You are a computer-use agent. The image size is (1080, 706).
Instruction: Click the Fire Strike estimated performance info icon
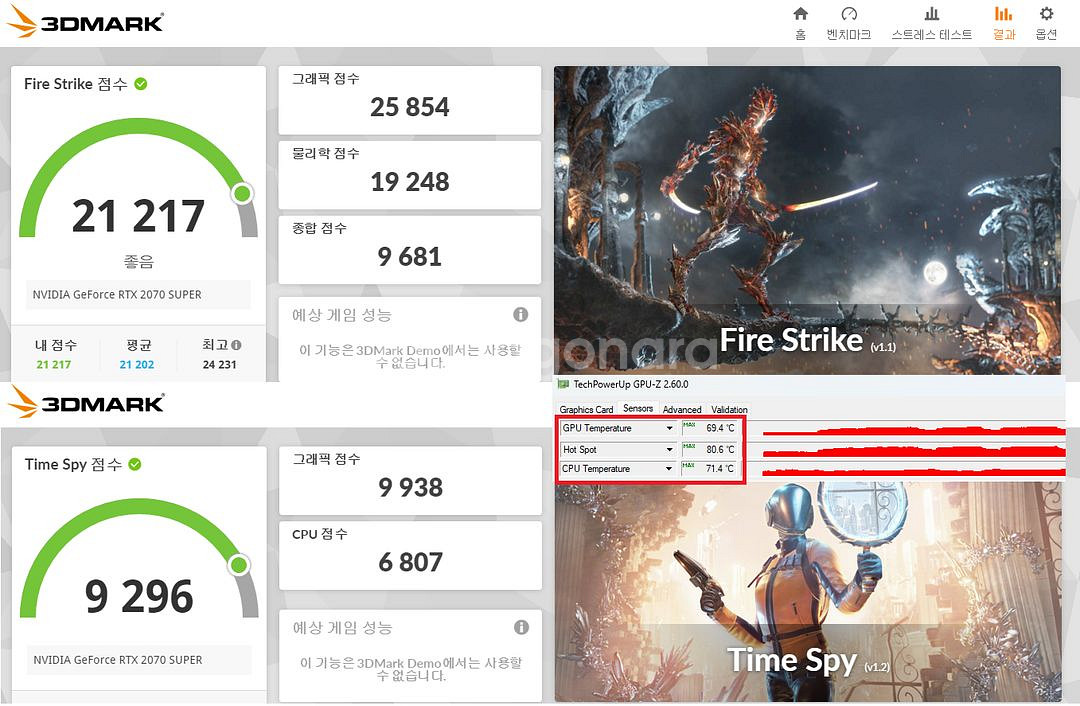(521, 315)
